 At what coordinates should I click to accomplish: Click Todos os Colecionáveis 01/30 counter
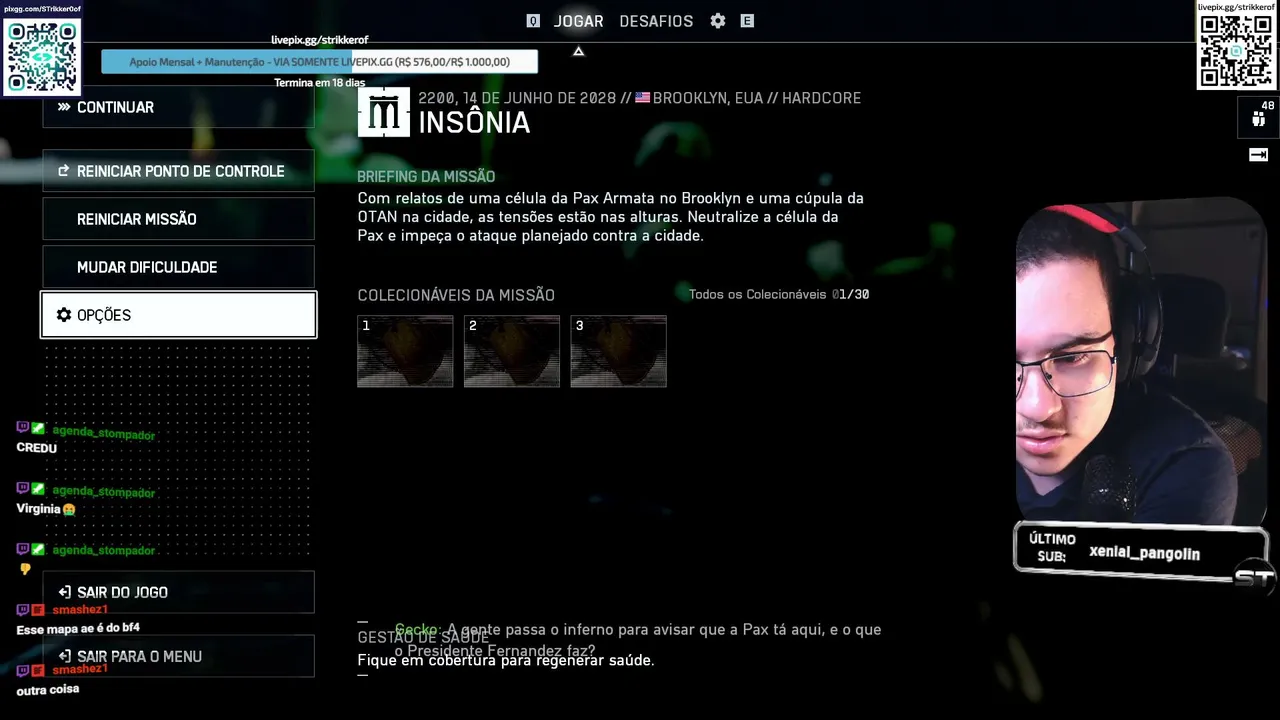coord(779,294)
